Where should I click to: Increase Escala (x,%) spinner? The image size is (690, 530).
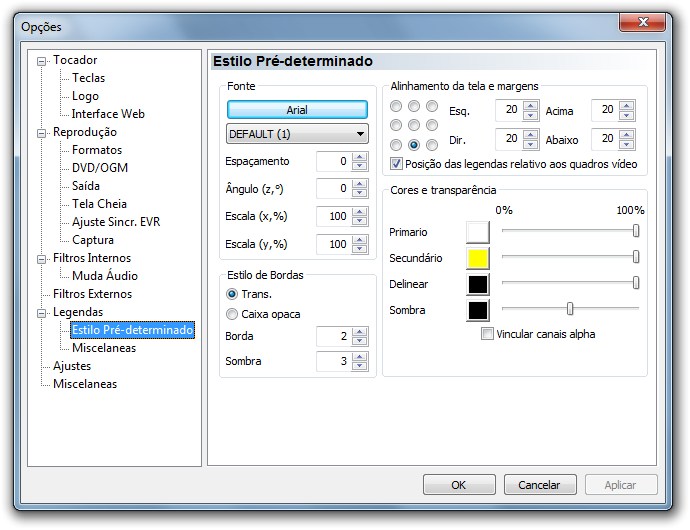(360, 212)
